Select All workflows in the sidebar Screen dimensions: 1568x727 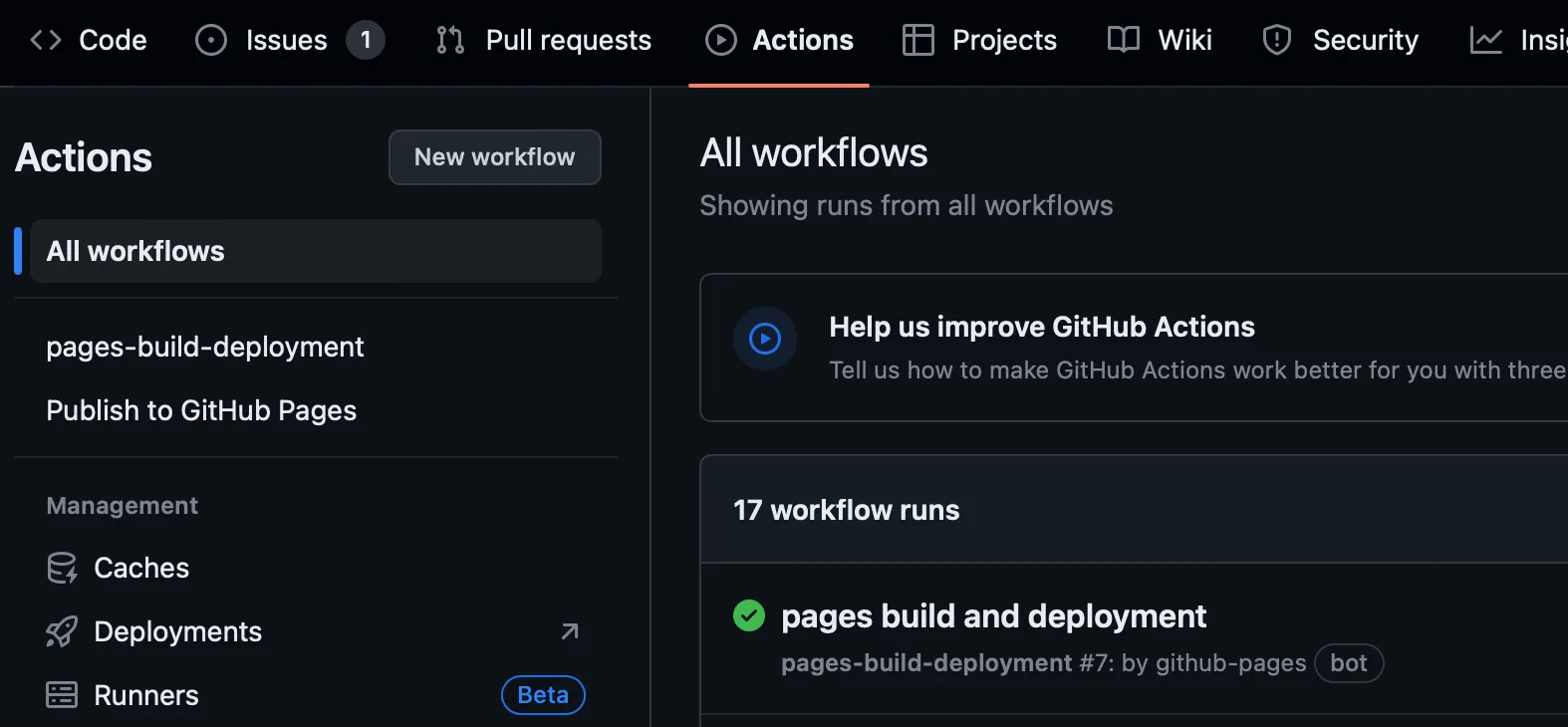tap(316, 251)
